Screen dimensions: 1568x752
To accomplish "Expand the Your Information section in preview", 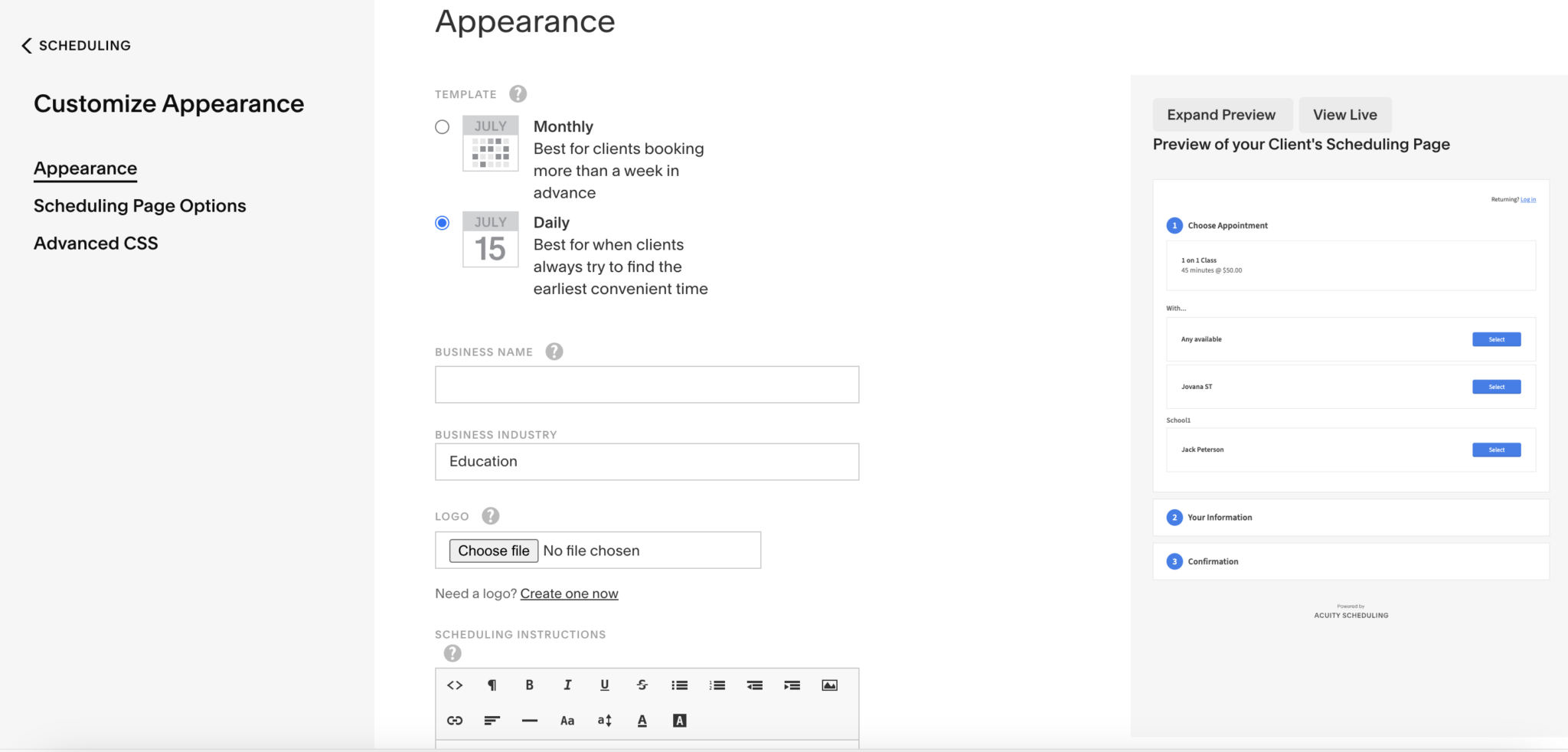I will coord(1351,517).
